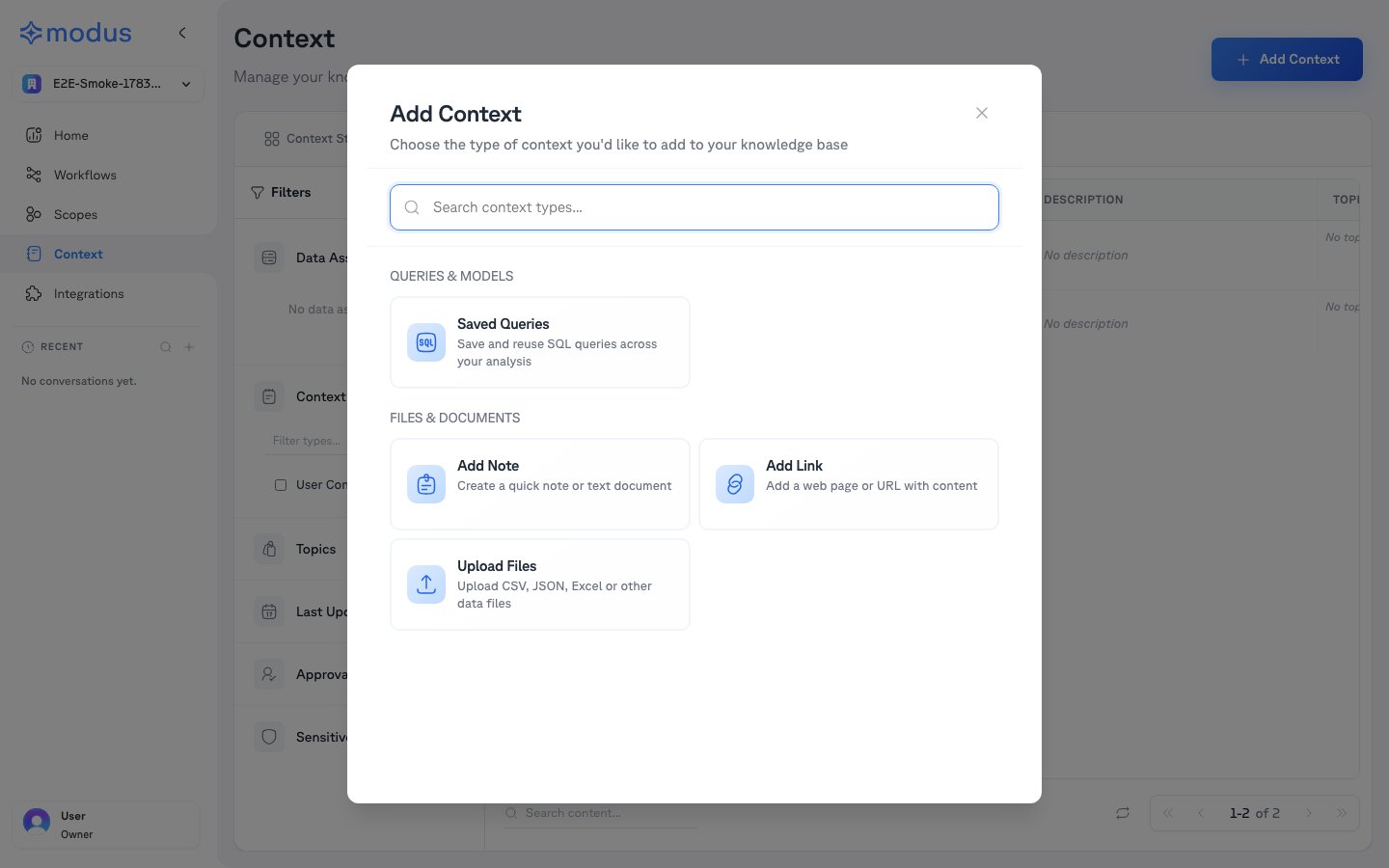Go to last page arrows

pos(1342,813)
